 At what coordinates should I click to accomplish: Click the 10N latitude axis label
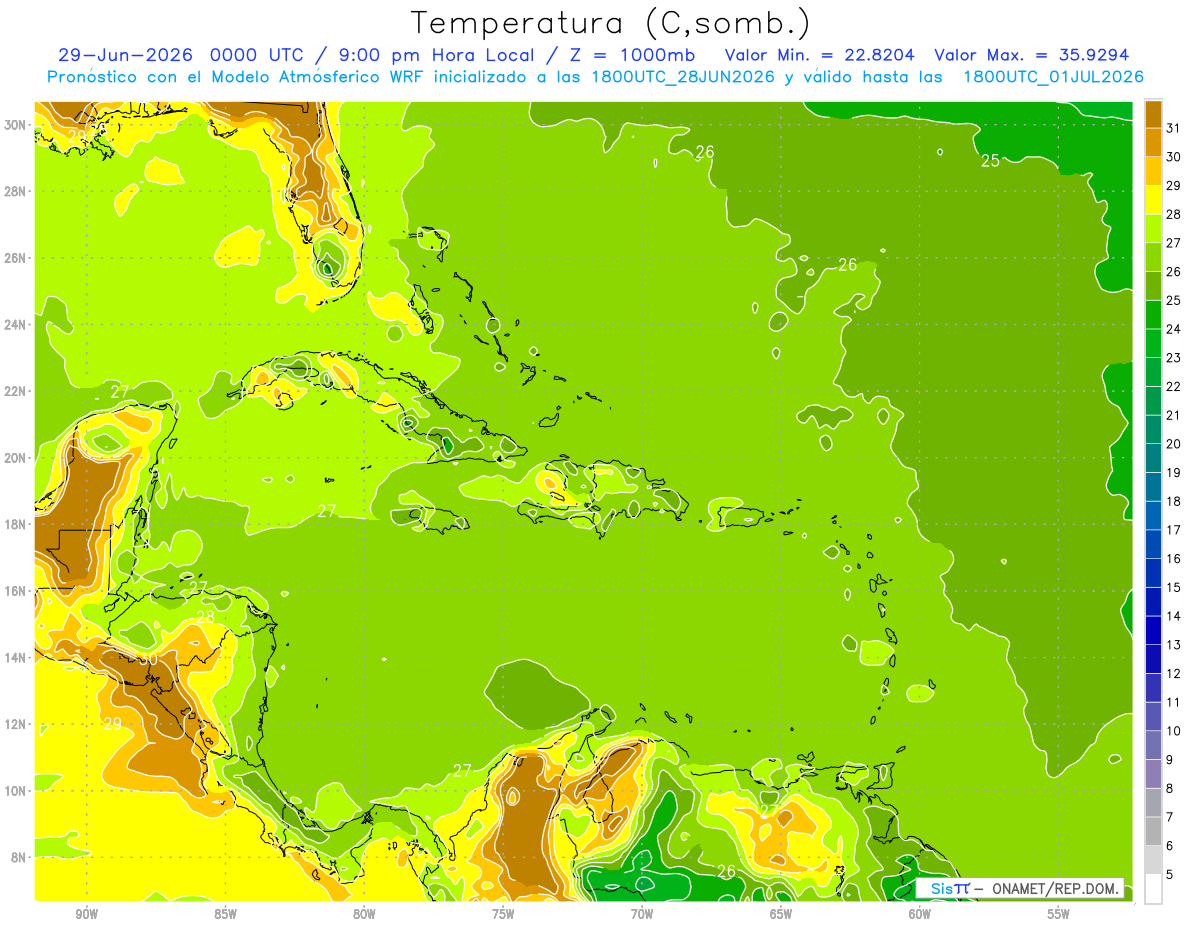(x=16, y=791)
